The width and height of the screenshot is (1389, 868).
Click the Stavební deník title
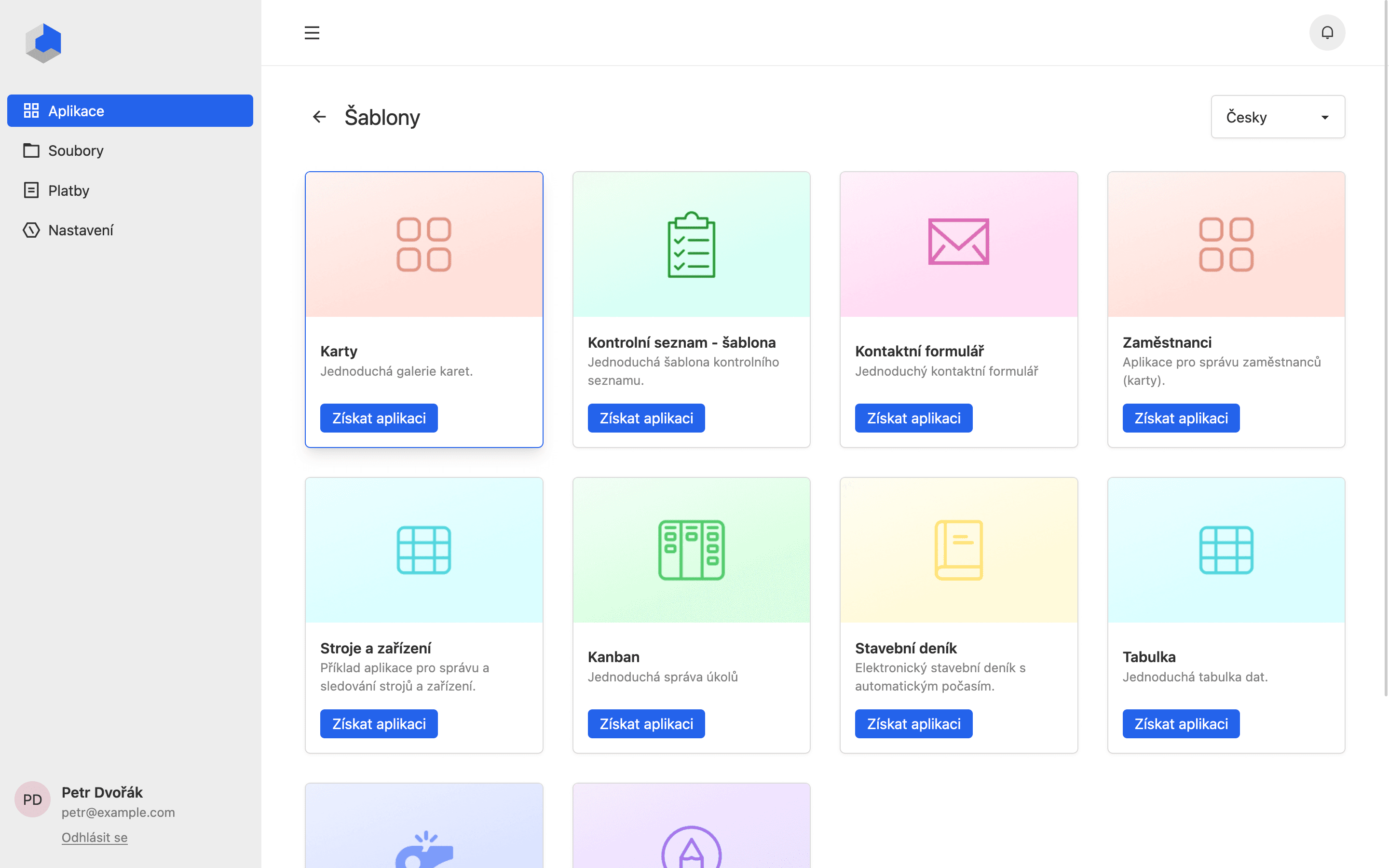[x=906, y=648]
